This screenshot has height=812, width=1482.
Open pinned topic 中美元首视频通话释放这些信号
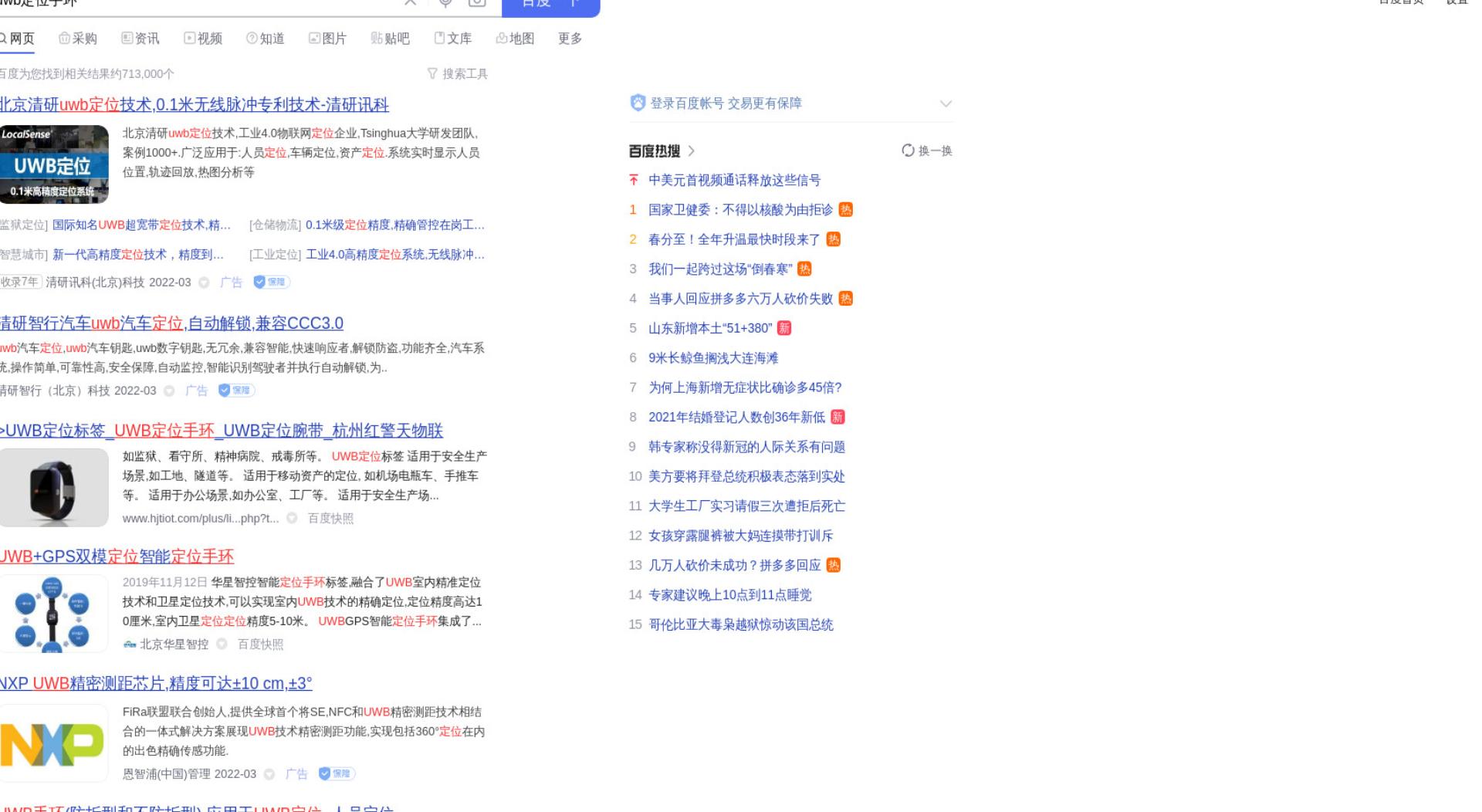[x=734, y=181]
